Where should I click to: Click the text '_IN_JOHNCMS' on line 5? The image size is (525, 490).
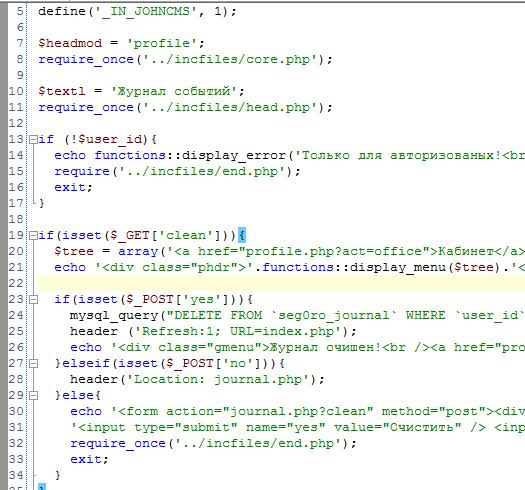[x=150, y=12]
